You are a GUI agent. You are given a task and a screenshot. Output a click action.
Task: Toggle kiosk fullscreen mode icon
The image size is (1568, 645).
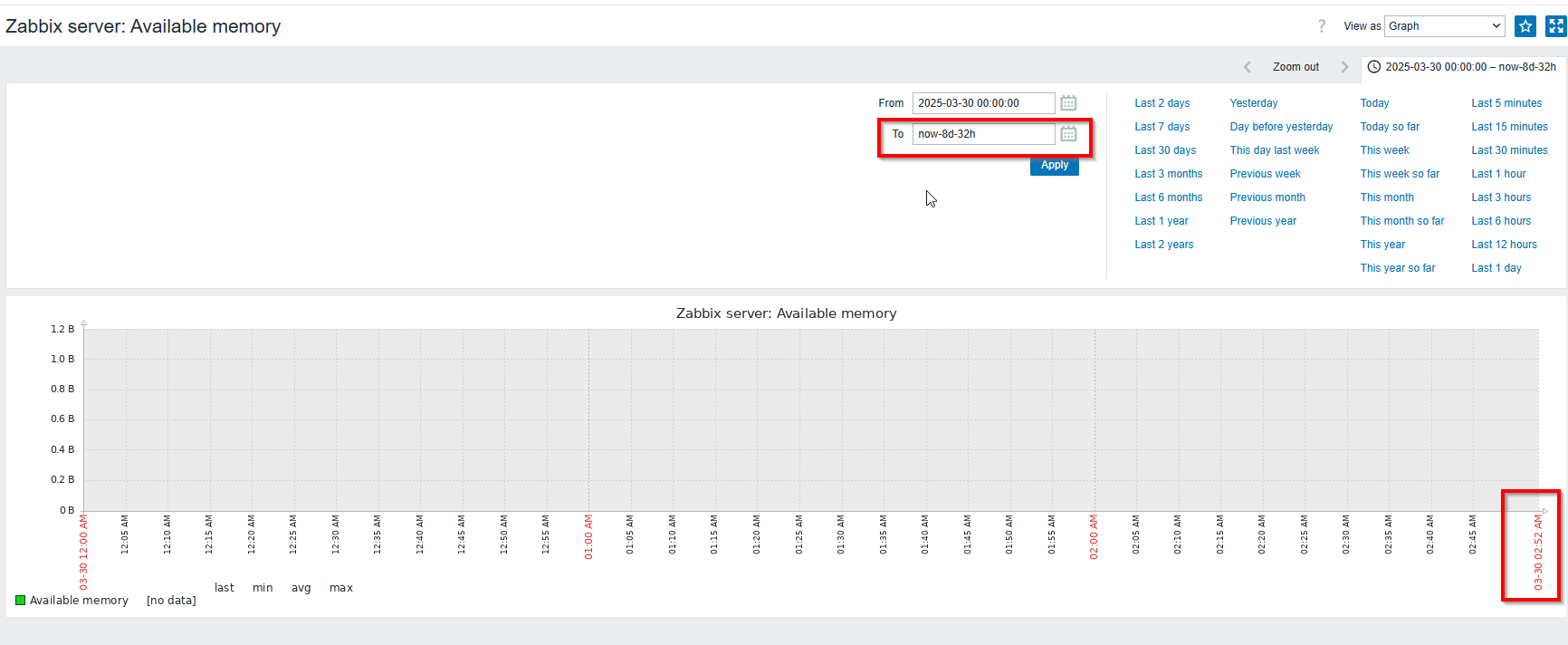pos(1556,26)
